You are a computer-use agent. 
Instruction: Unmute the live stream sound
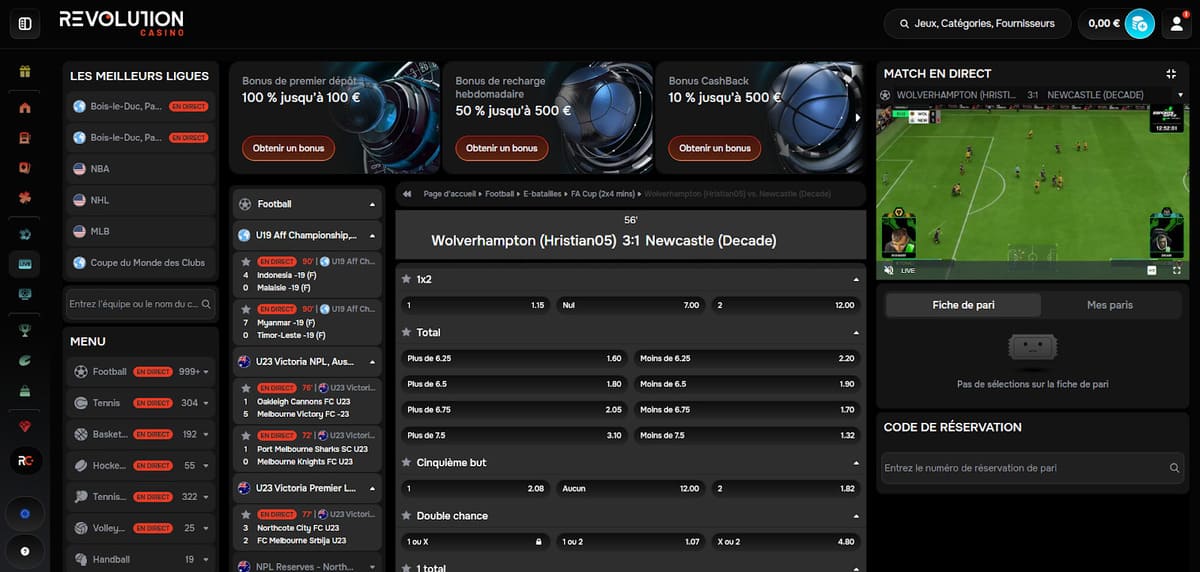[888, 270]
